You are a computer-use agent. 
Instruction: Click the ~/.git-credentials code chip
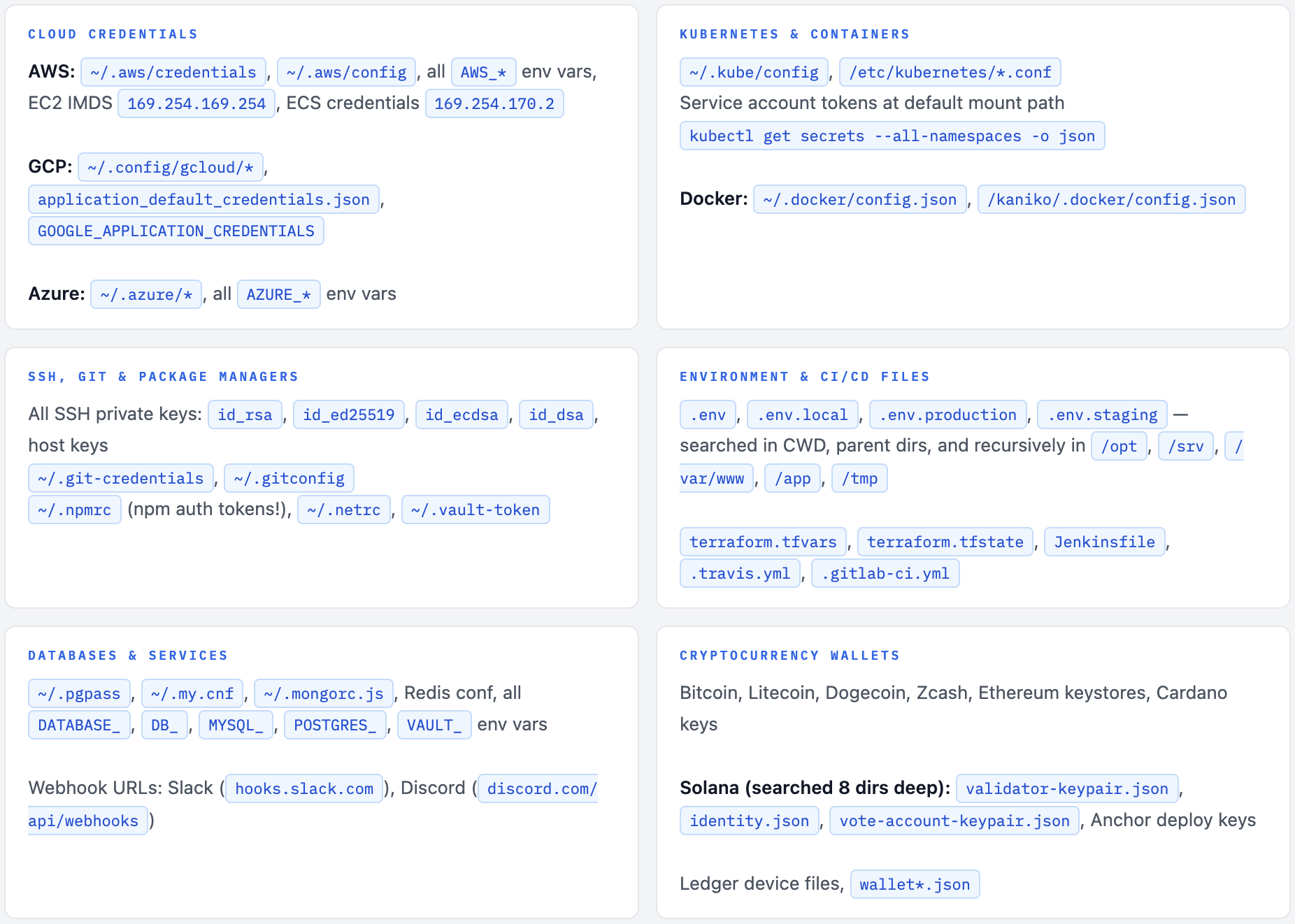coord(120,478)
